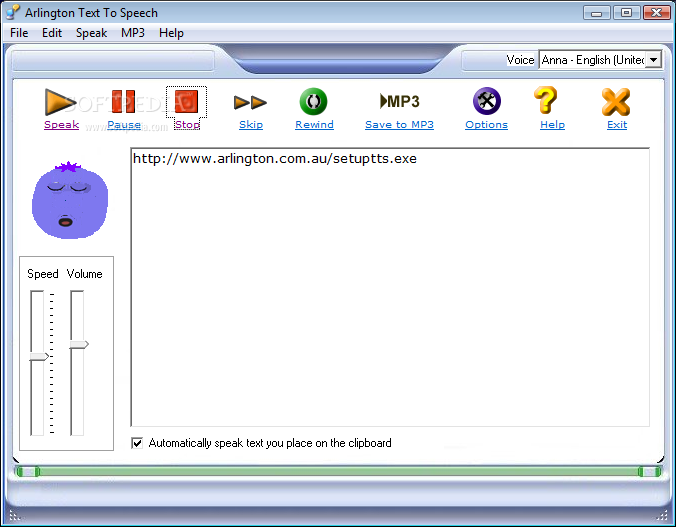Click the Pause link label
The width and height of the screenshot is (676, 527).
[x=124, y=125]
